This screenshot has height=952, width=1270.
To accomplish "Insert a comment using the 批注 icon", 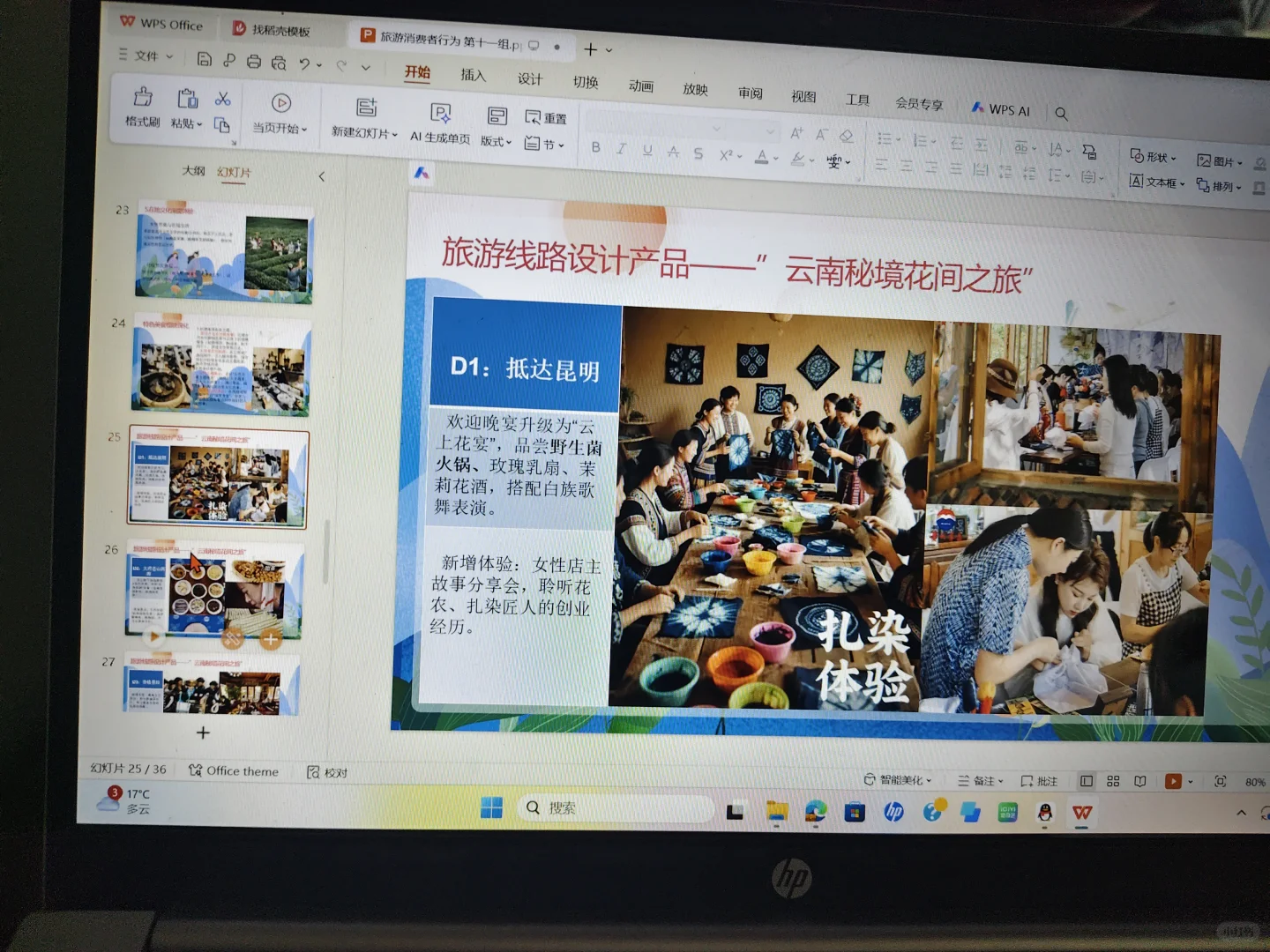I will [1039, 781].
